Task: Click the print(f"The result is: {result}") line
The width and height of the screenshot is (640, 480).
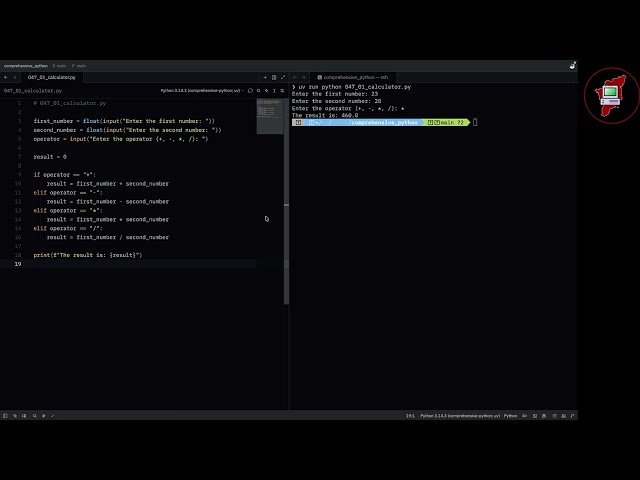Action: [x=88, y=255]
